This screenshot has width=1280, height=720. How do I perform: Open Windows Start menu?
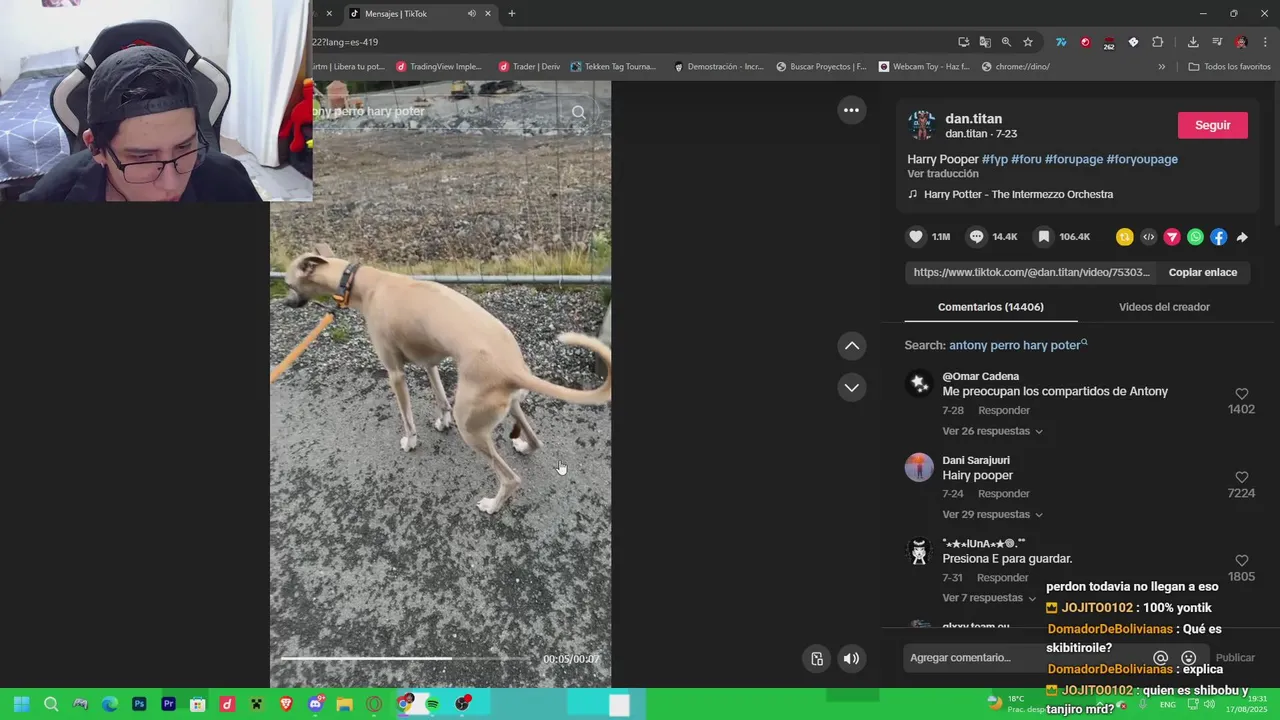click(21, 704)
